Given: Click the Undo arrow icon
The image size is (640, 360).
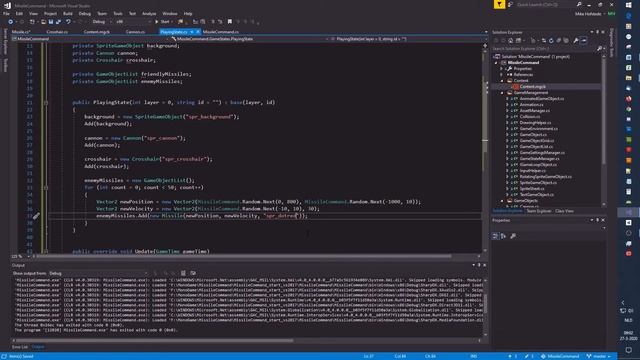Looking at the screenshot, I should 68,22.
